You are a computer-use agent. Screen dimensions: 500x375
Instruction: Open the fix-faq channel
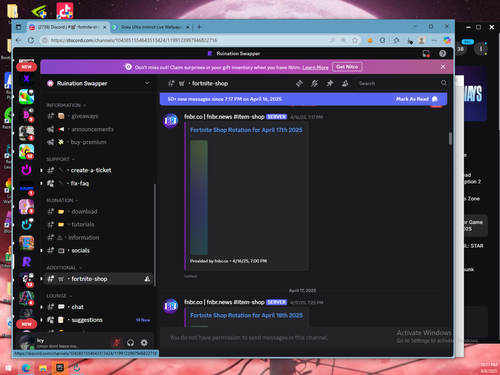(98, 183)
